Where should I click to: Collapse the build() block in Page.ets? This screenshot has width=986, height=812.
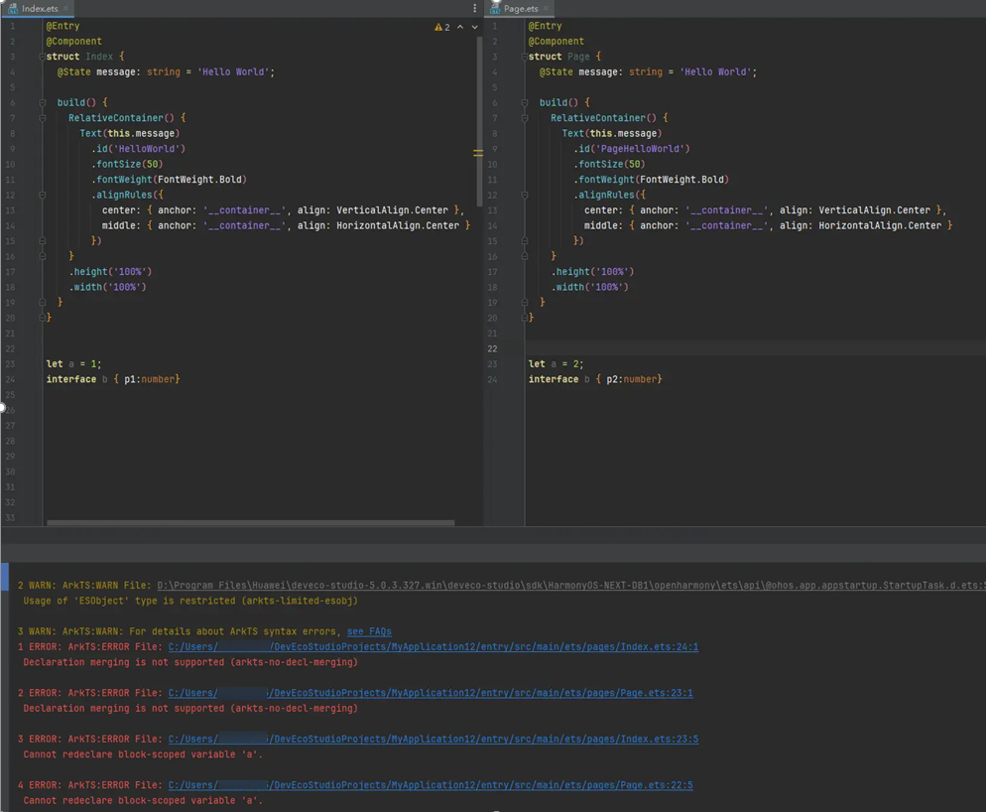click(x=526, y=103)
